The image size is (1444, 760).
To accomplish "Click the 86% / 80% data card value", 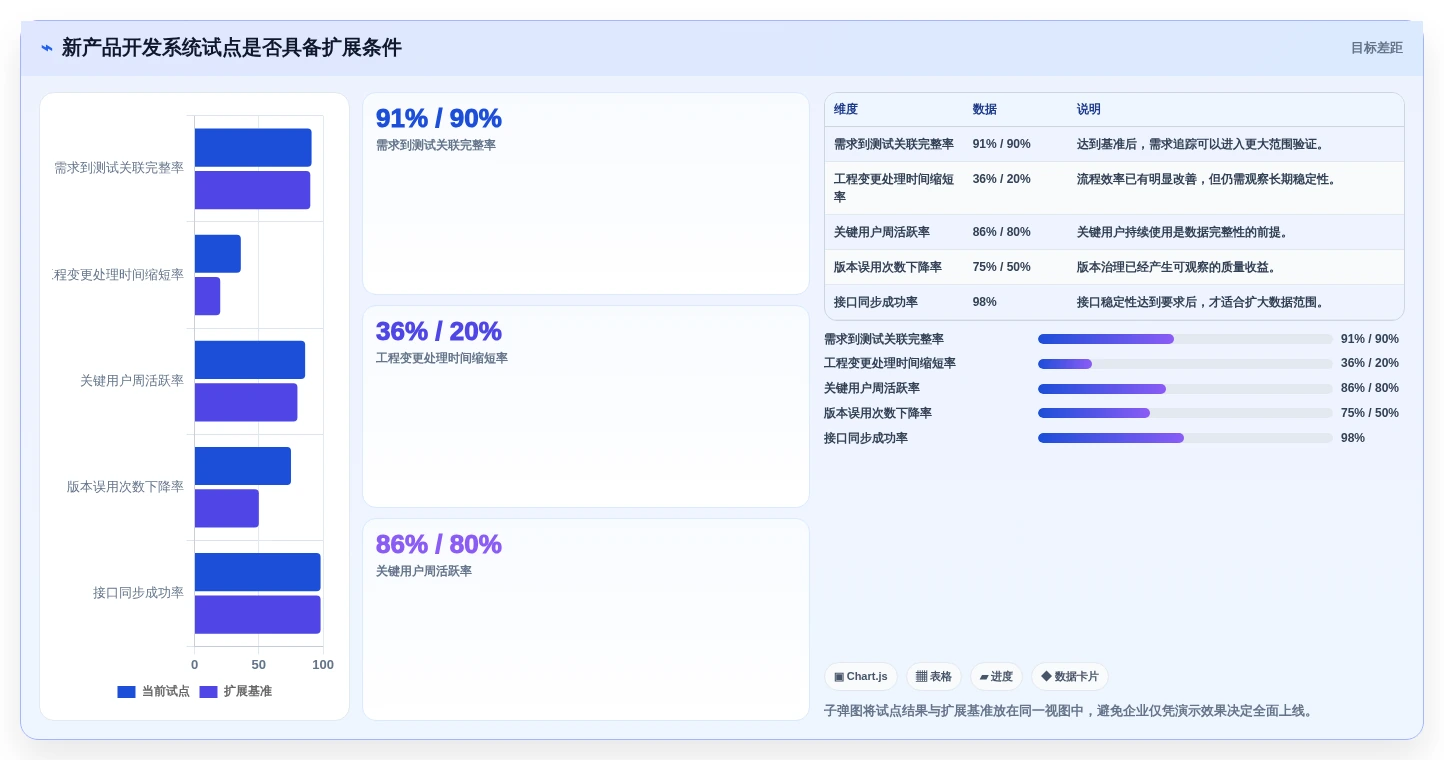I will coord(438,544).
